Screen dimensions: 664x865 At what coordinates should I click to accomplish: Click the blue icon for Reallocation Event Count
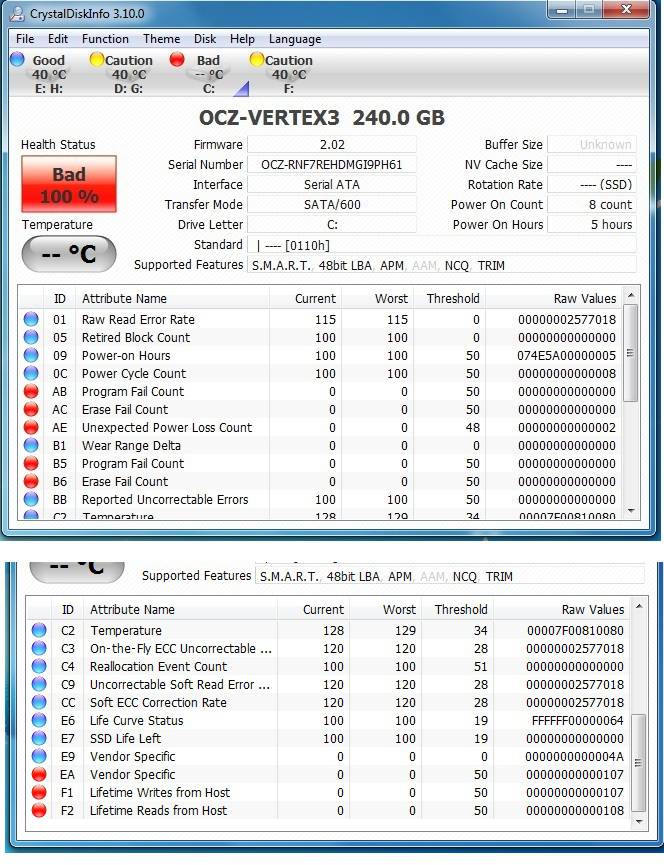click(x=39, y=666)
